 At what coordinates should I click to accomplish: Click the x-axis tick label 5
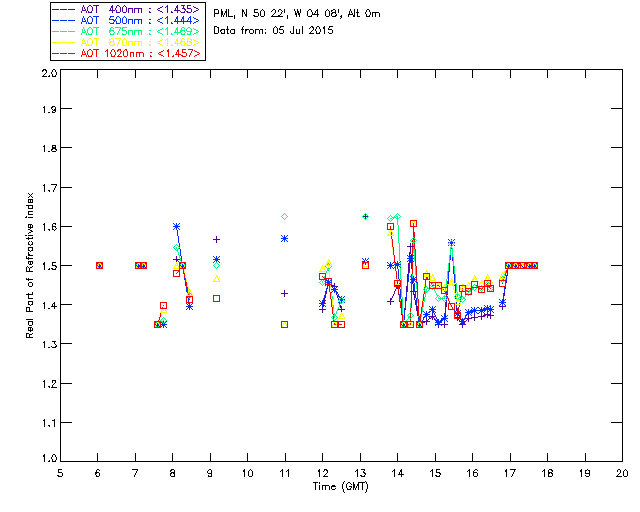tap(60, 474)
